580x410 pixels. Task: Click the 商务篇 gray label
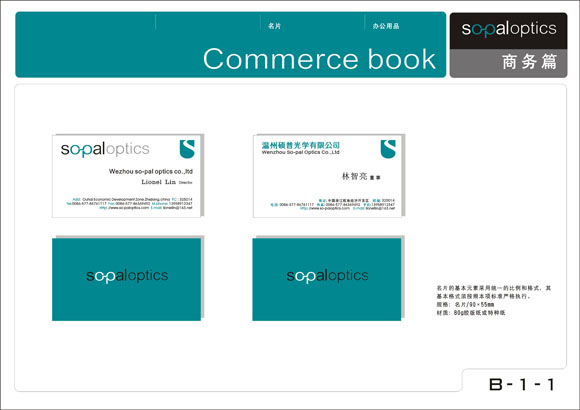(x=529, y=61)
